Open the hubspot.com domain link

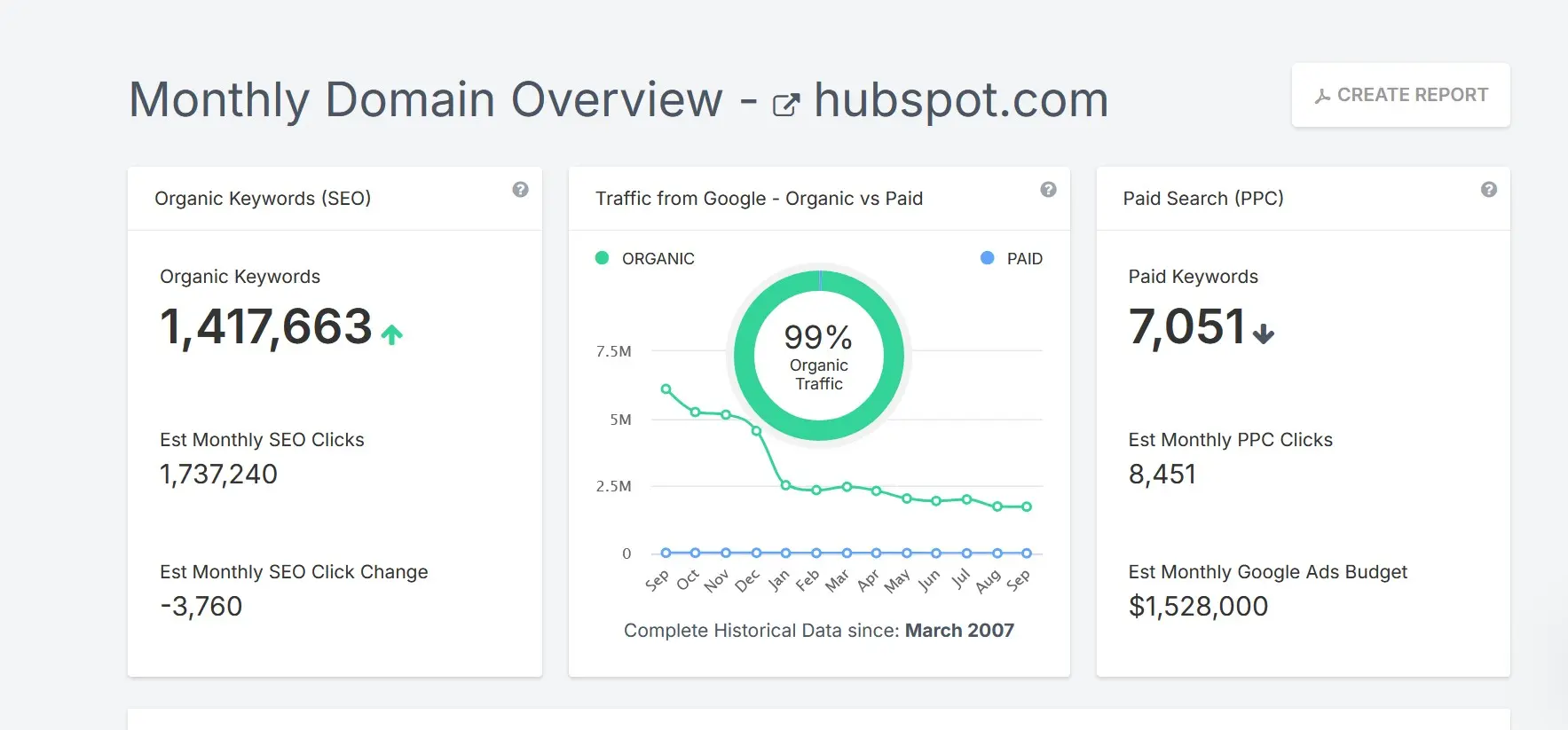[x=961, y=99]
